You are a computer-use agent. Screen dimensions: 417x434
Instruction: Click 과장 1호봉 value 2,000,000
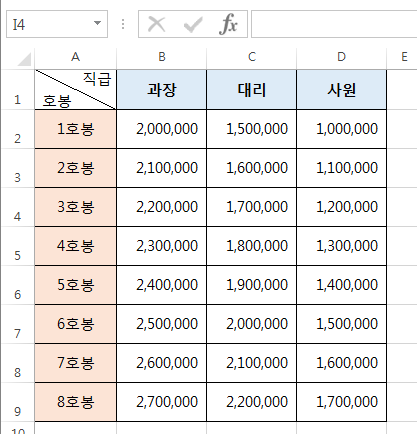162,129
